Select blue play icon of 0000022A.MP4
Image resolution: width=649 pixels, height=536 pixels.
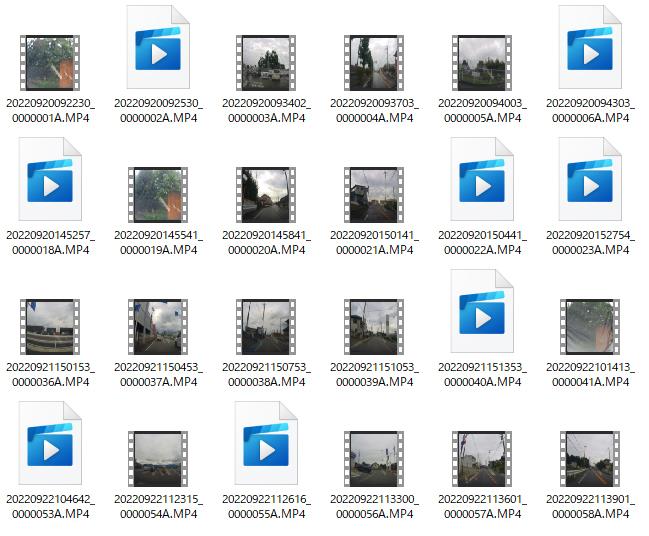tap(482, 179)
